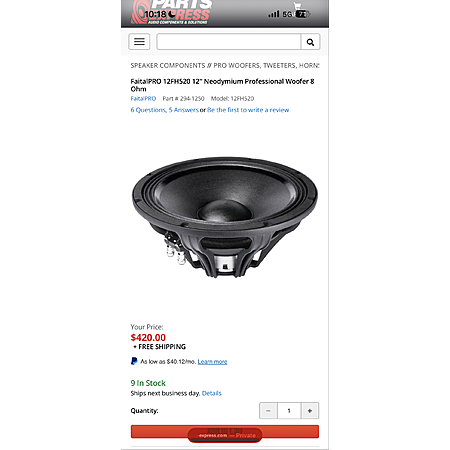Viewport: 450px width, 450px height.
Task: Open shipping Details link
Action: coord(212,393)
